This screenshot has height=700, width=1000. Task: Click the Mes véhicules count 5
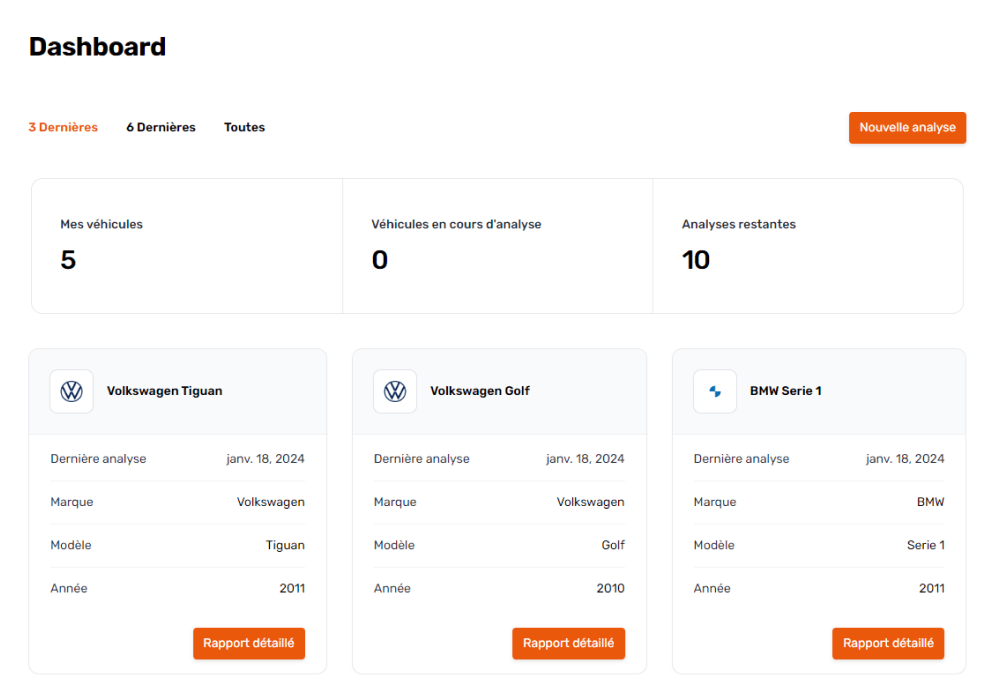tap(68, 260)
